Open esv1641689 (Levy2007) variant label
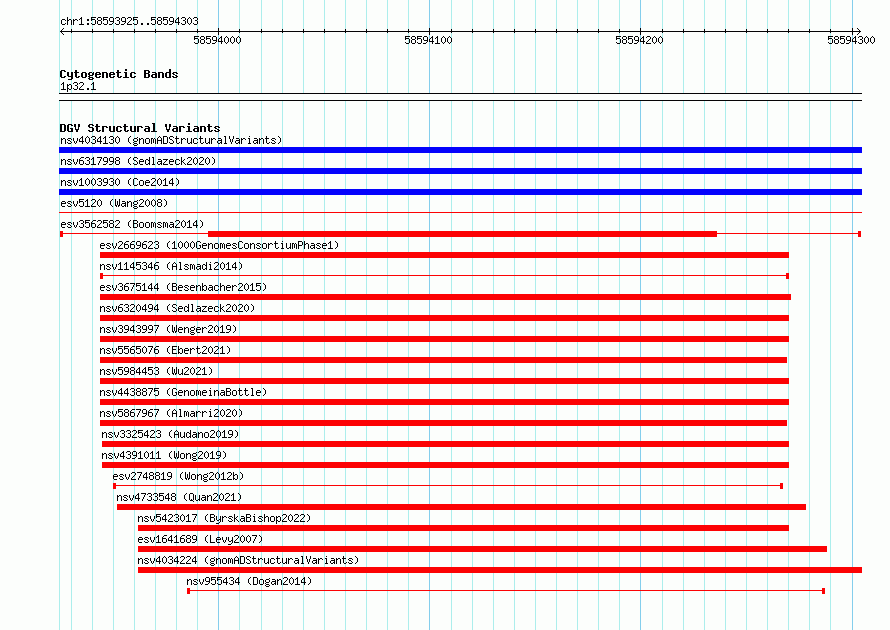This screenshot has width=890, height=630. (200, 539)
